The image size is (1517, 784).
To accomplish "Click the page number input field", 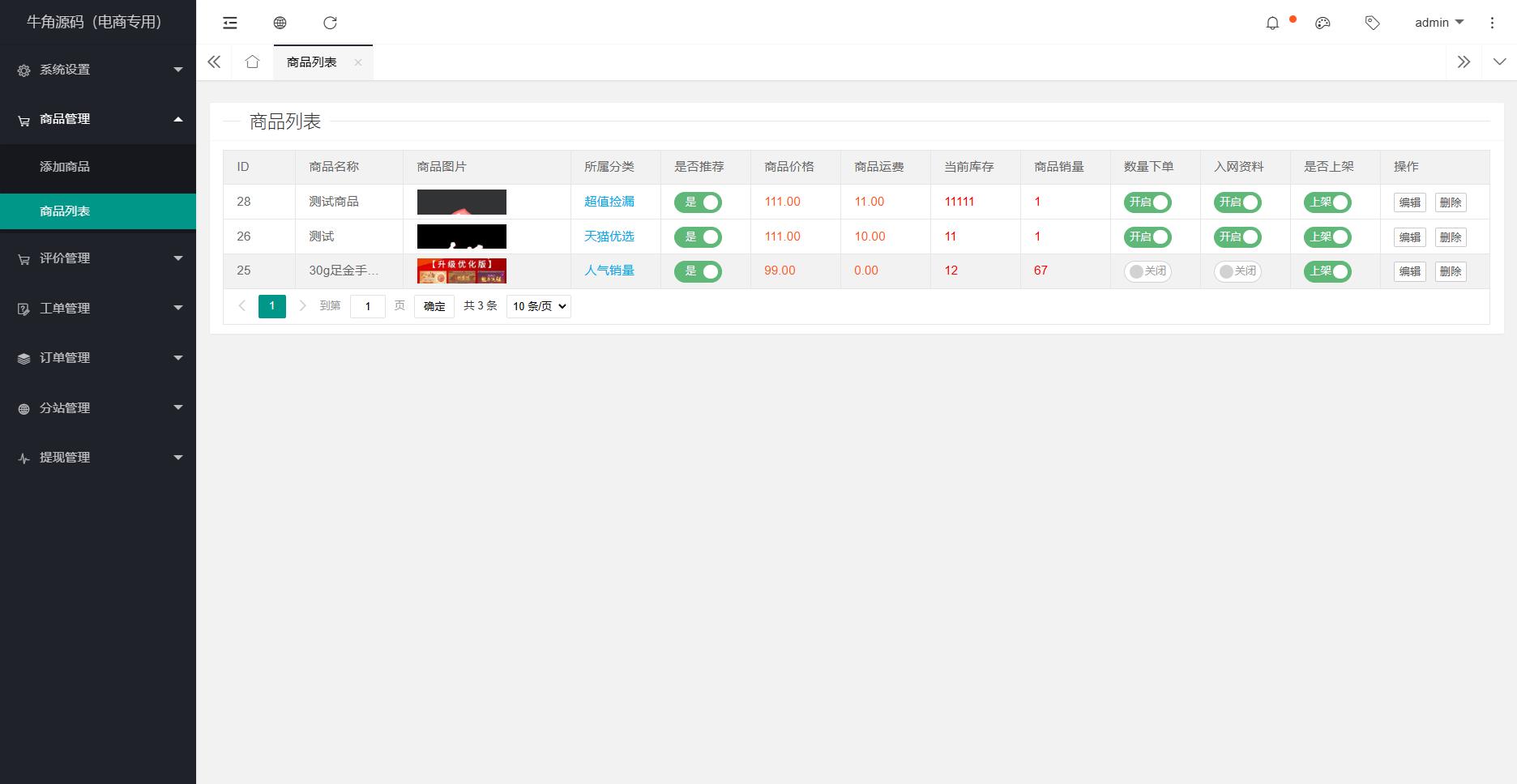I will click(367, 306).
